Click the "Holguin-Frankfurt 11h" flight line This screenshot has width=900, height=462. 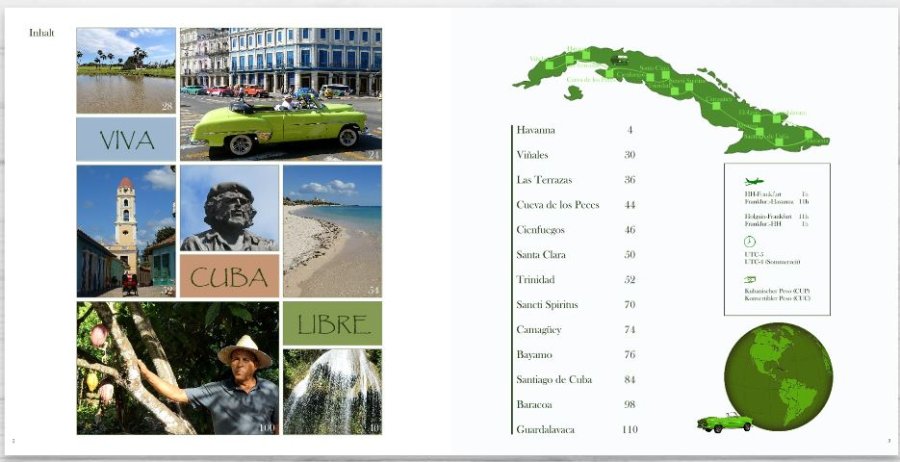777,216
